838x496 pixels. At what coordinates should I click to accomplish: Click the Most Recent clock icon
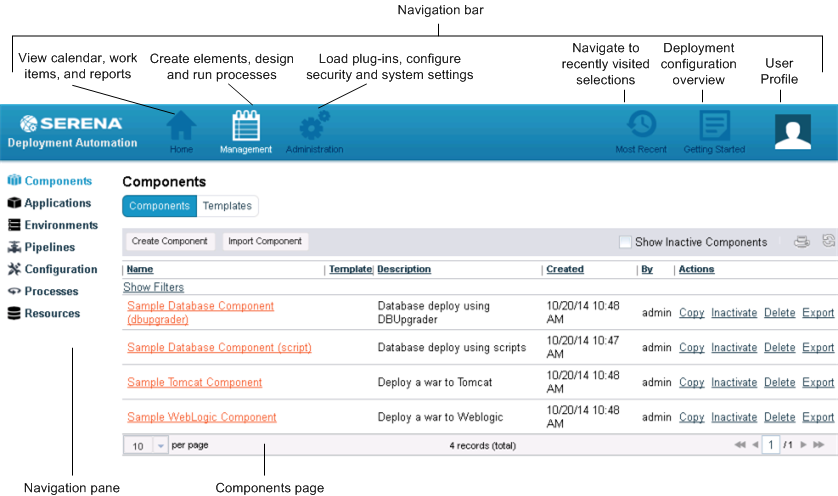click(641, 126)
